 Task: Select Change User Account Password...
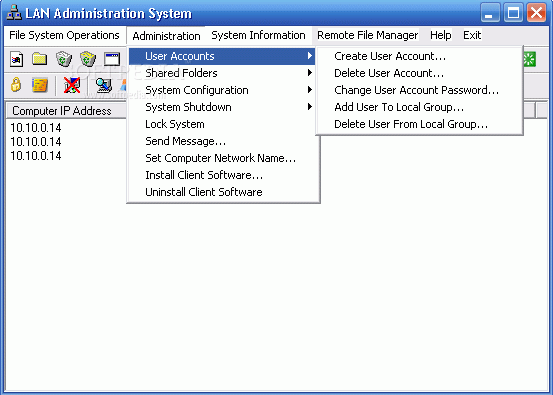coord(419,90)
